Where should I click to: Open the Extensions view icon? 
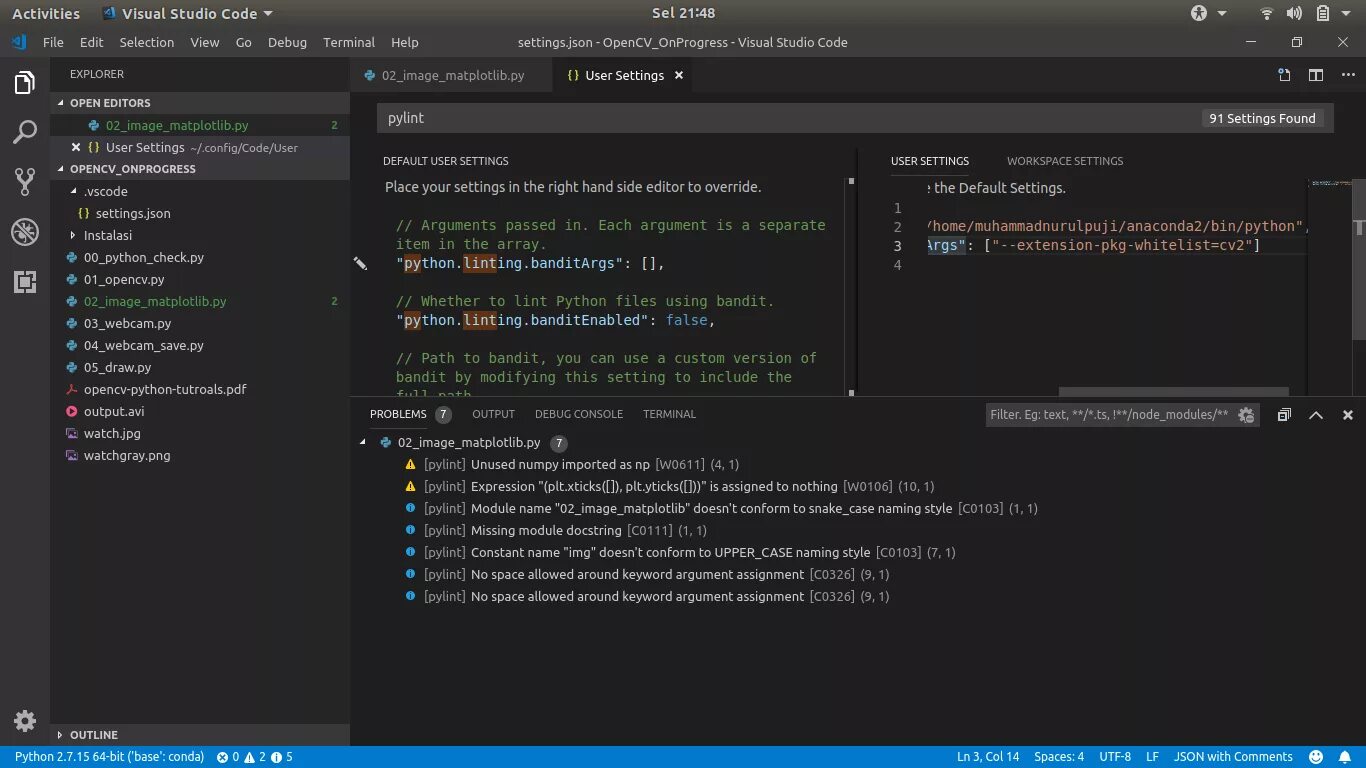[x=25, y=282]
